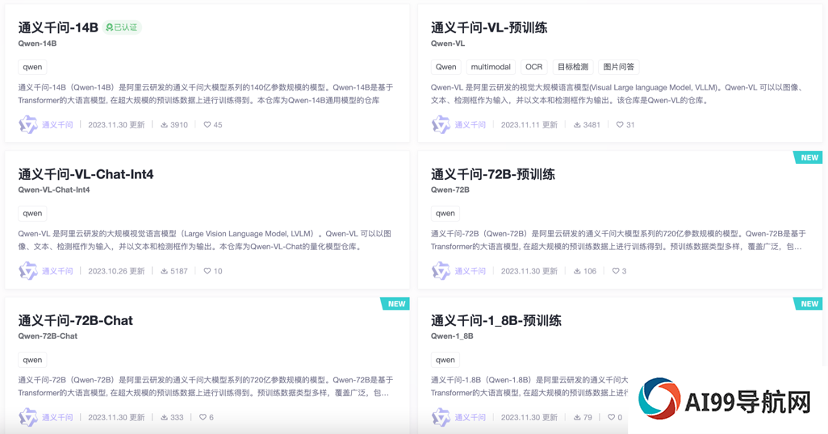Select the qwen tag on 通义千问-14B card
828x434 pixels.
point(32,67)
